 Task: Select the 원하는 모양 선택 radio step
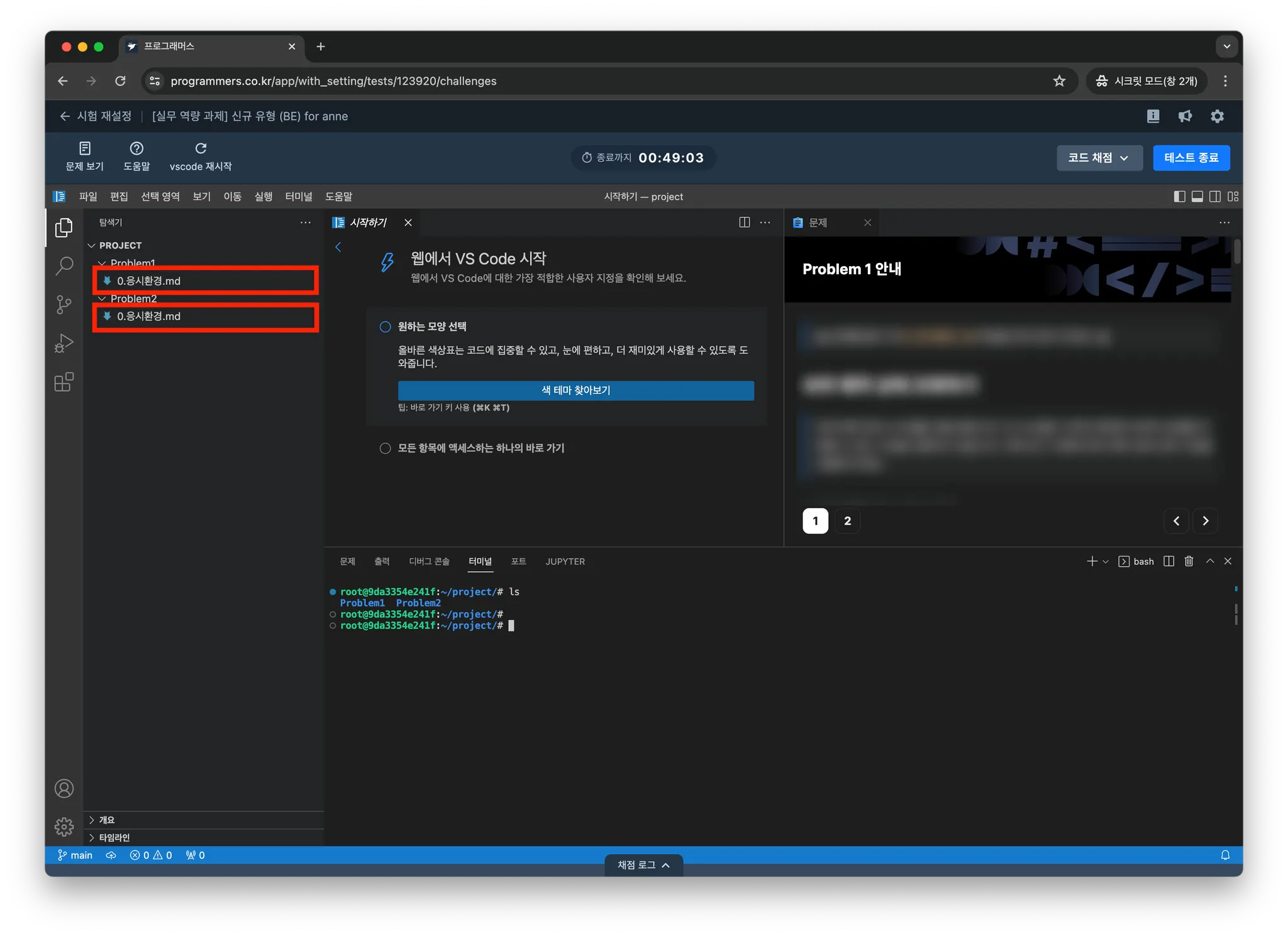tap(386, 326)
